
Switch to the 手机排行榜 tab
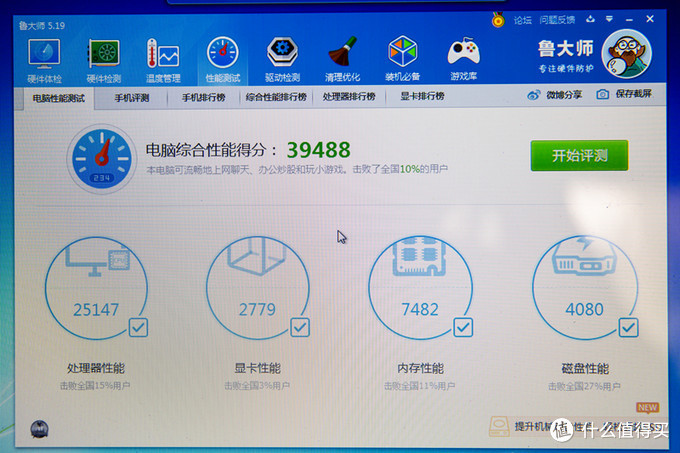(203, 98)
